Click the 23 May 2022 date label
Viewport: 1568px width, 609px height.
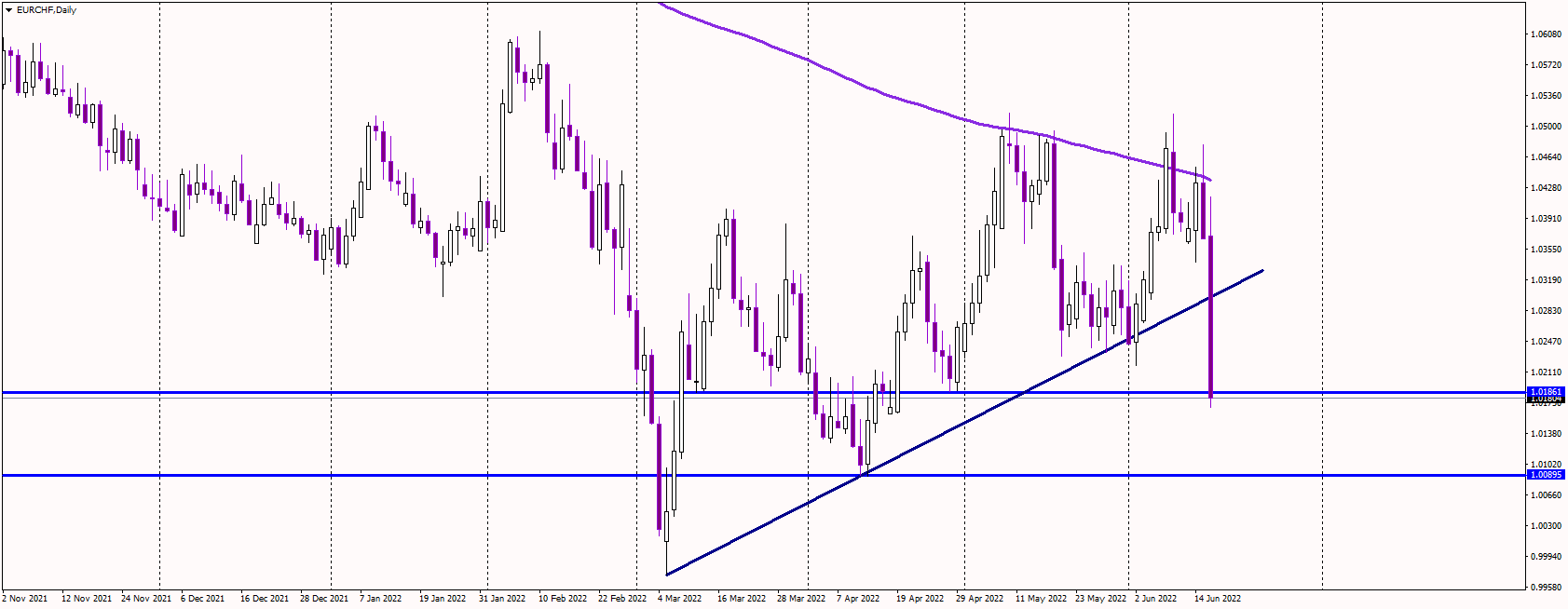1101,599
